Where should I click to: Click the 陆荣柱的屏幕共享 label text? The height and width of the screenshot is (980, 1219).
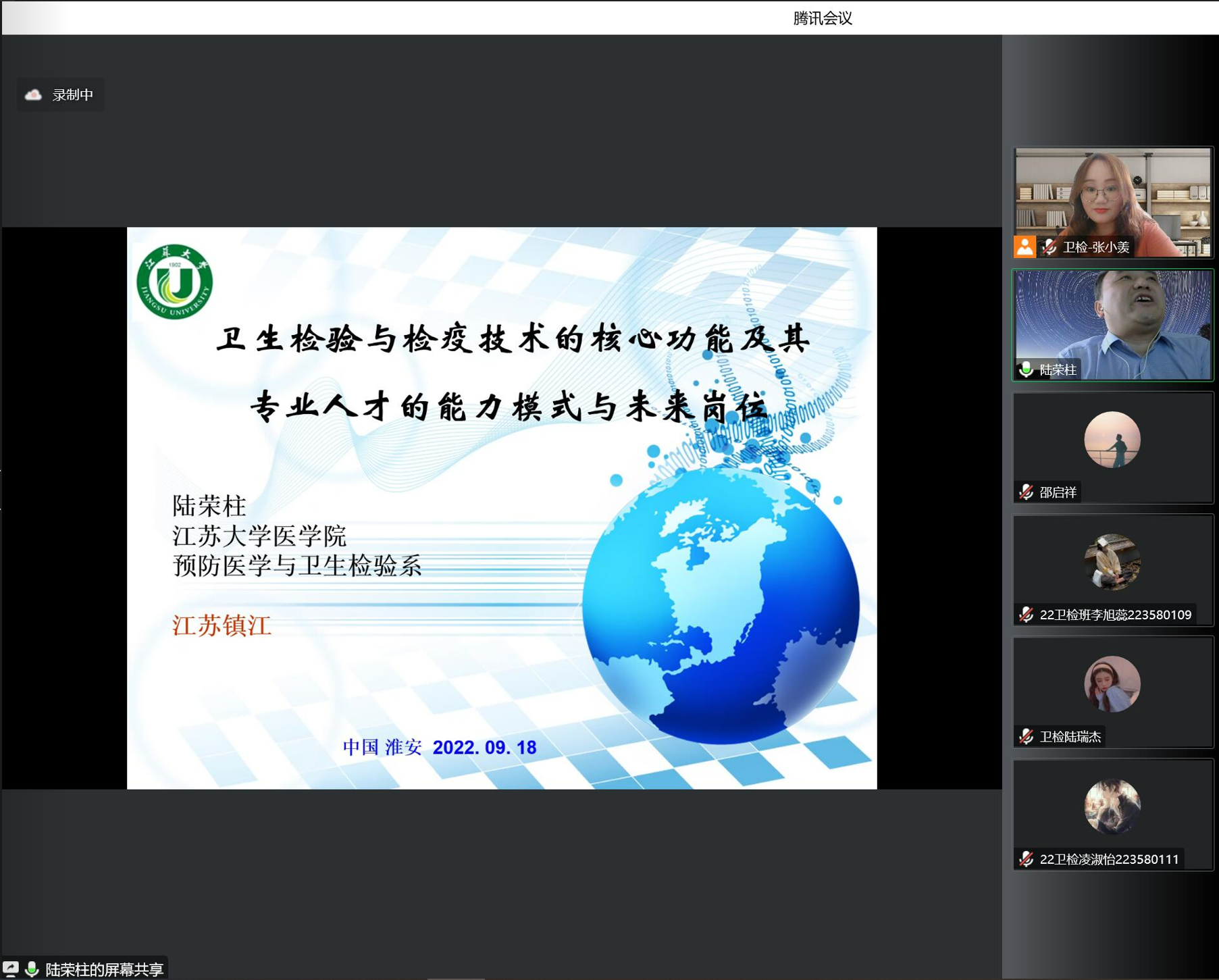104,970
